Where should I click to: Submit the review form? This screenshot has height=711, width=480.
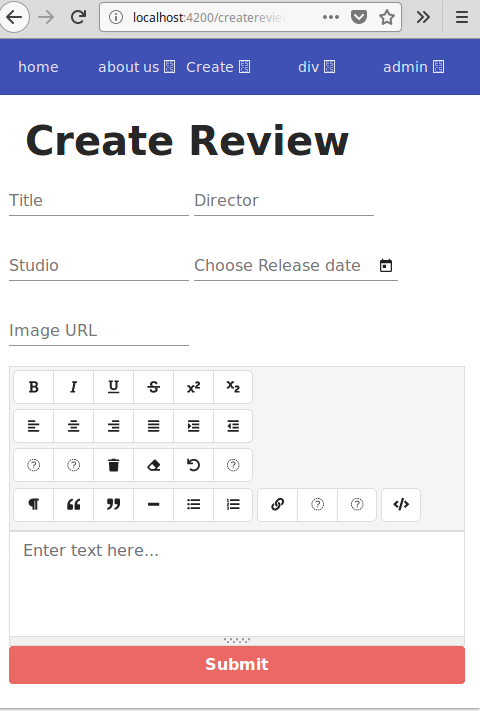(x=237, y=664)
